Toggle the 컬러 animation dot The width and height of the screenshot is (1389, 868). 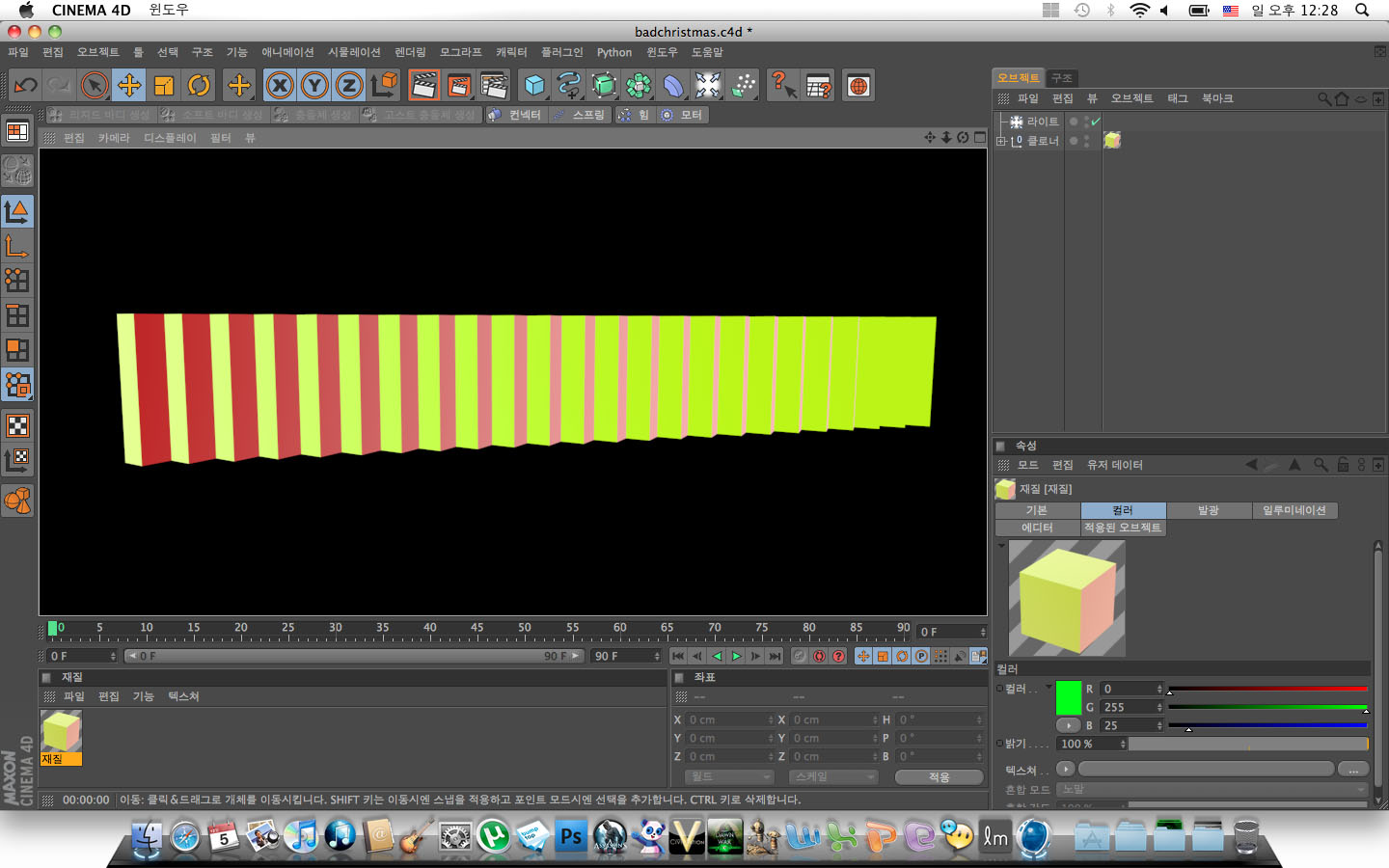999,689
